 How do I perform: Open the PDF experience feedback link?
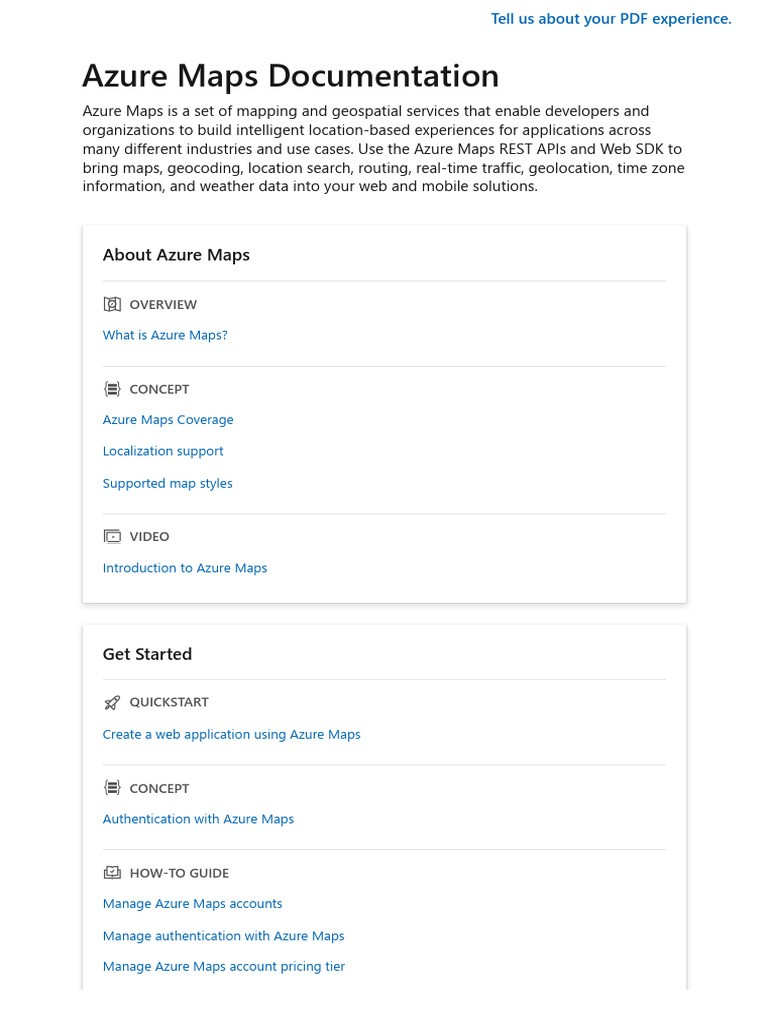(x=611, y=19)
